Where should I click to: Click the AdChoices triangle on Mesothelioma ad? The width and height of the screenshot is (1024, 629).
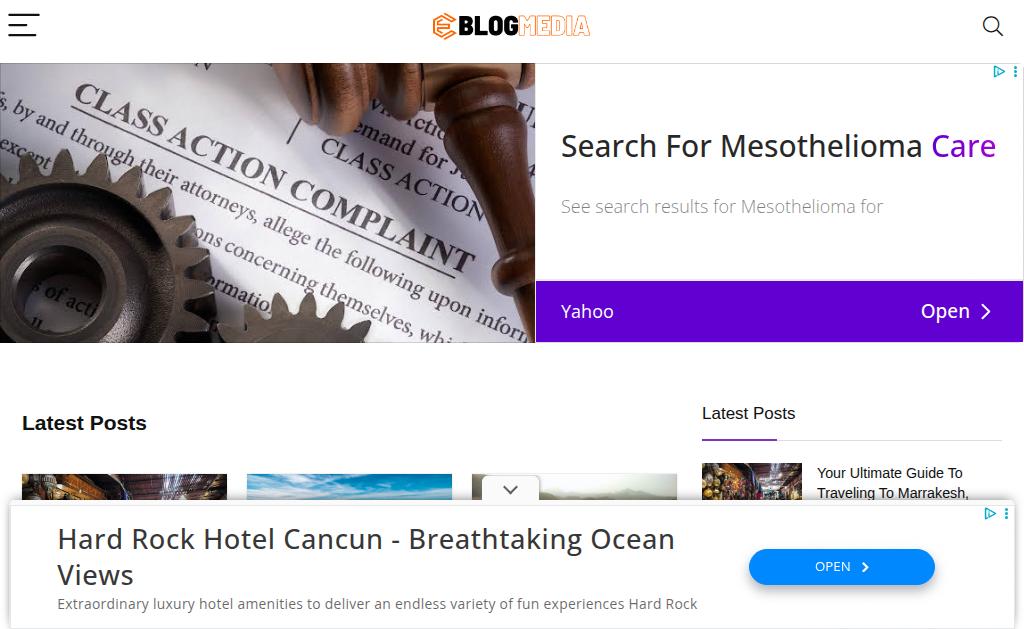point(999,71)
